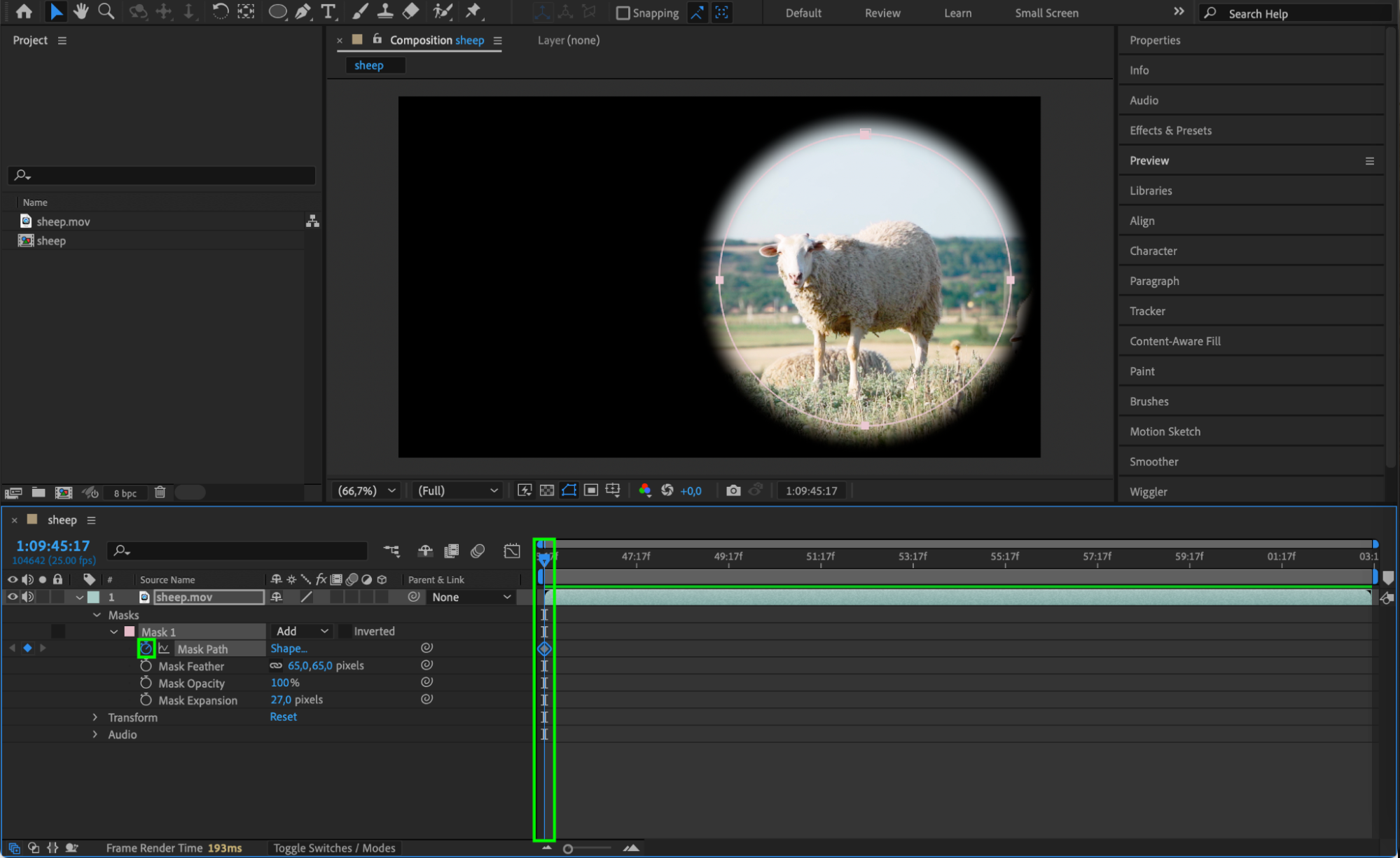Check the Mask 1 Inverted box
This screenshot has height=858, width=1400.
(345, 631)
